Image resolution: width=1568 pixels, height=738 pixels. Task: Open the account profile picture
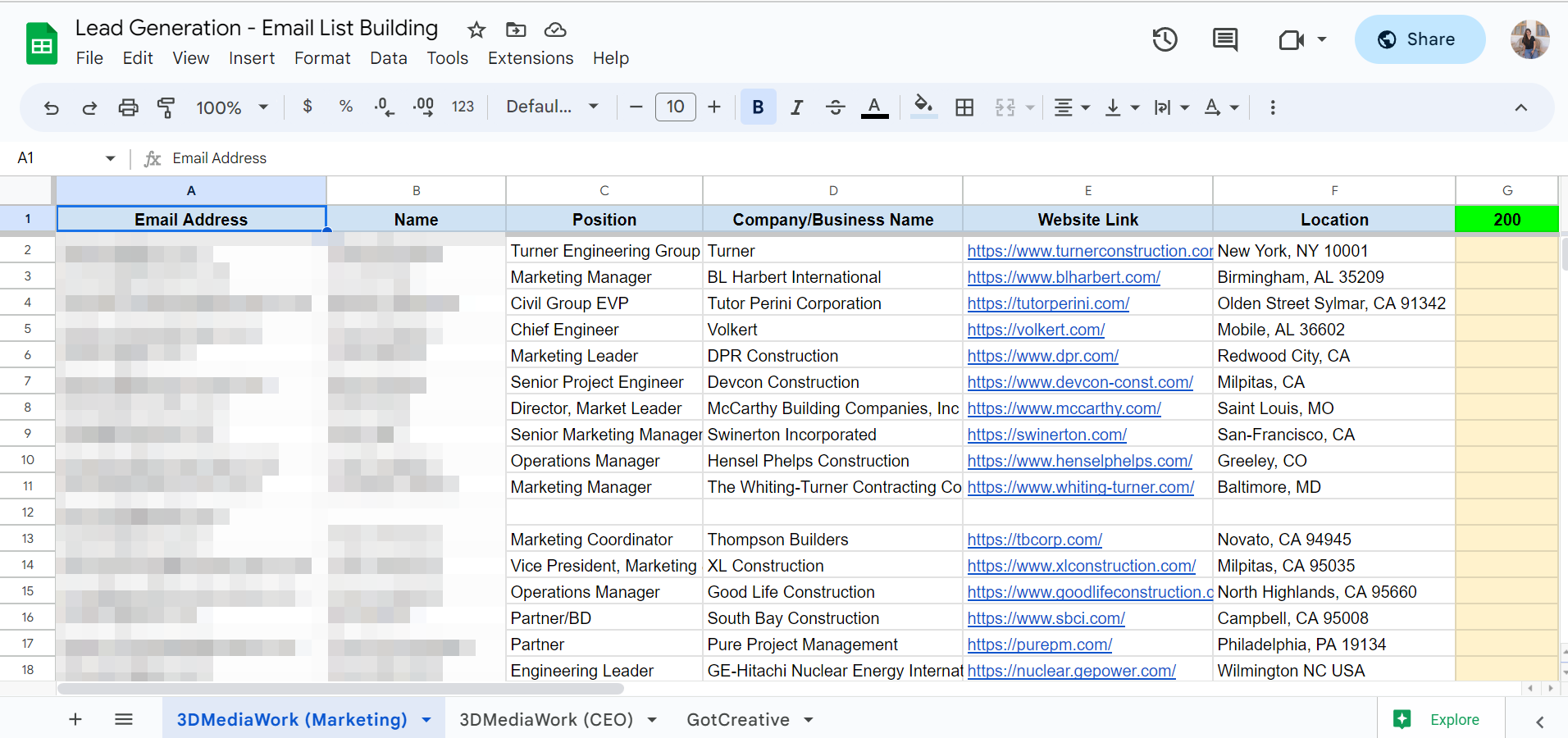(1530, 39)
